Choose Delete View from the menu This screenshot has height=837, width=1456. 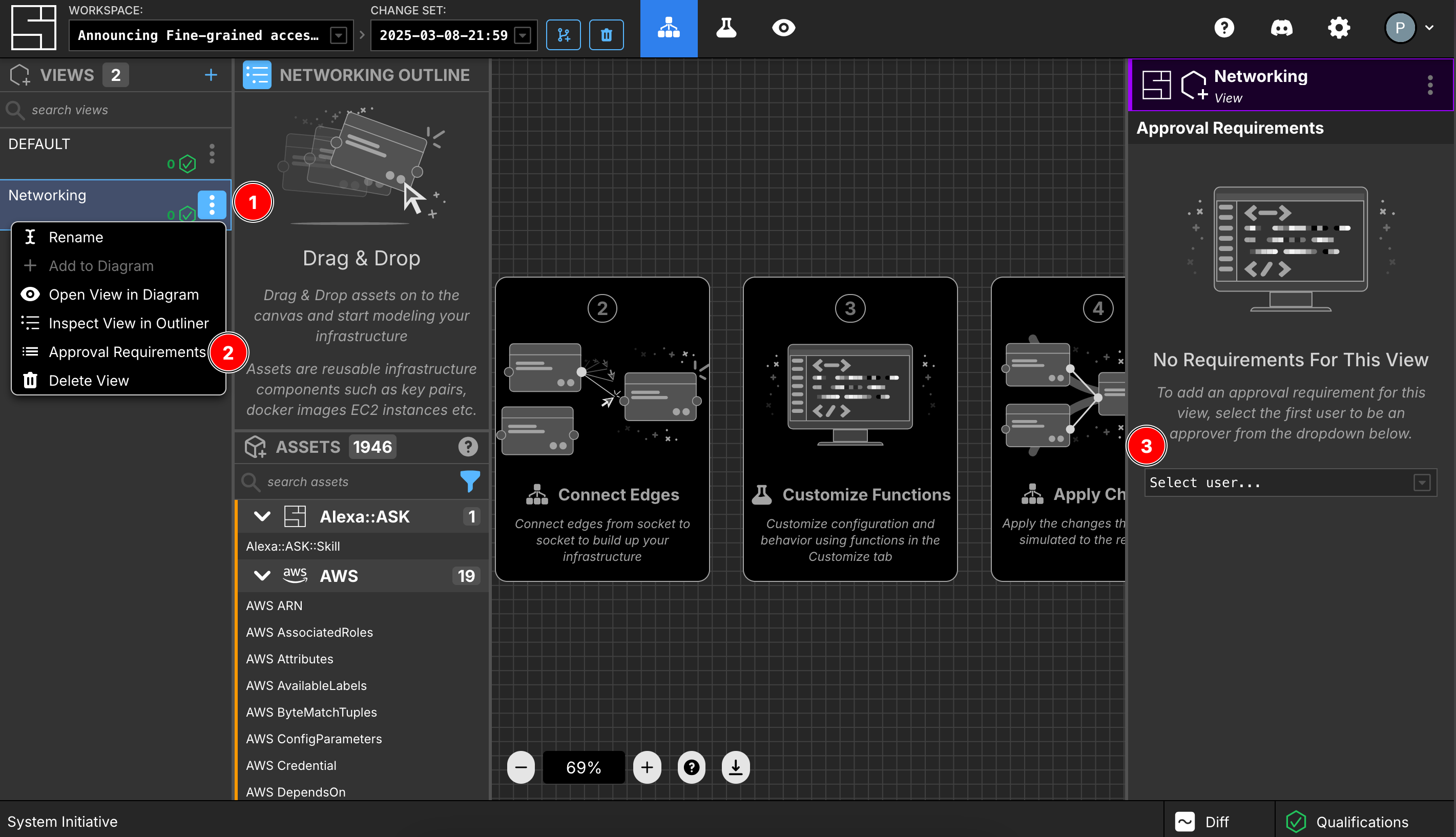point(118,381)
